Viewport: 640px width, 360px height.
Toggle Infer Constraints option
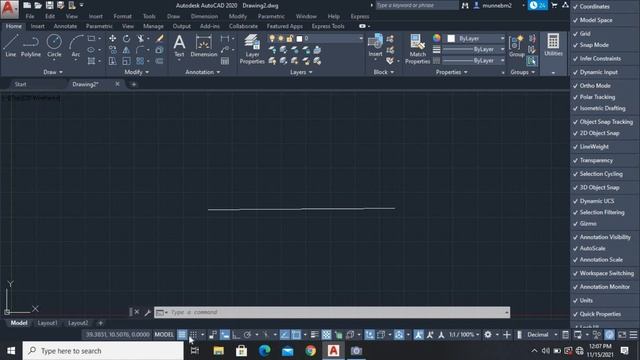point(605,58)
